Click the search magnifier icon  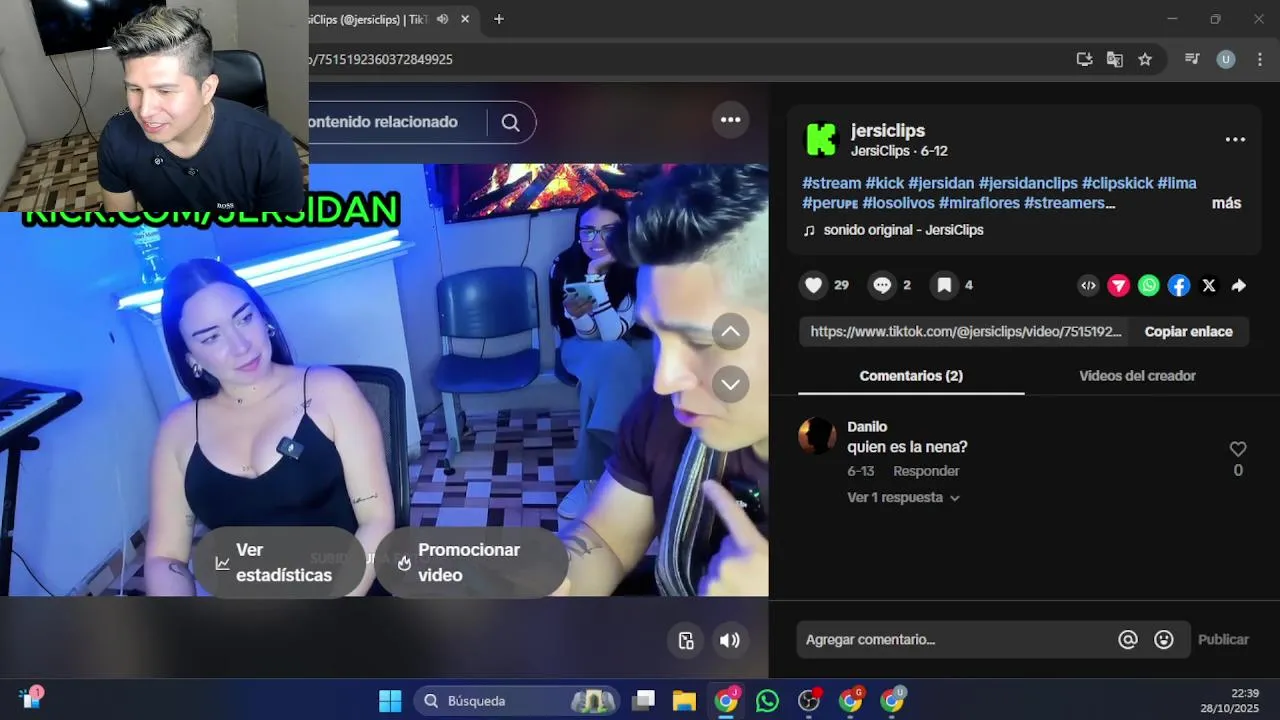click(510, 122)
